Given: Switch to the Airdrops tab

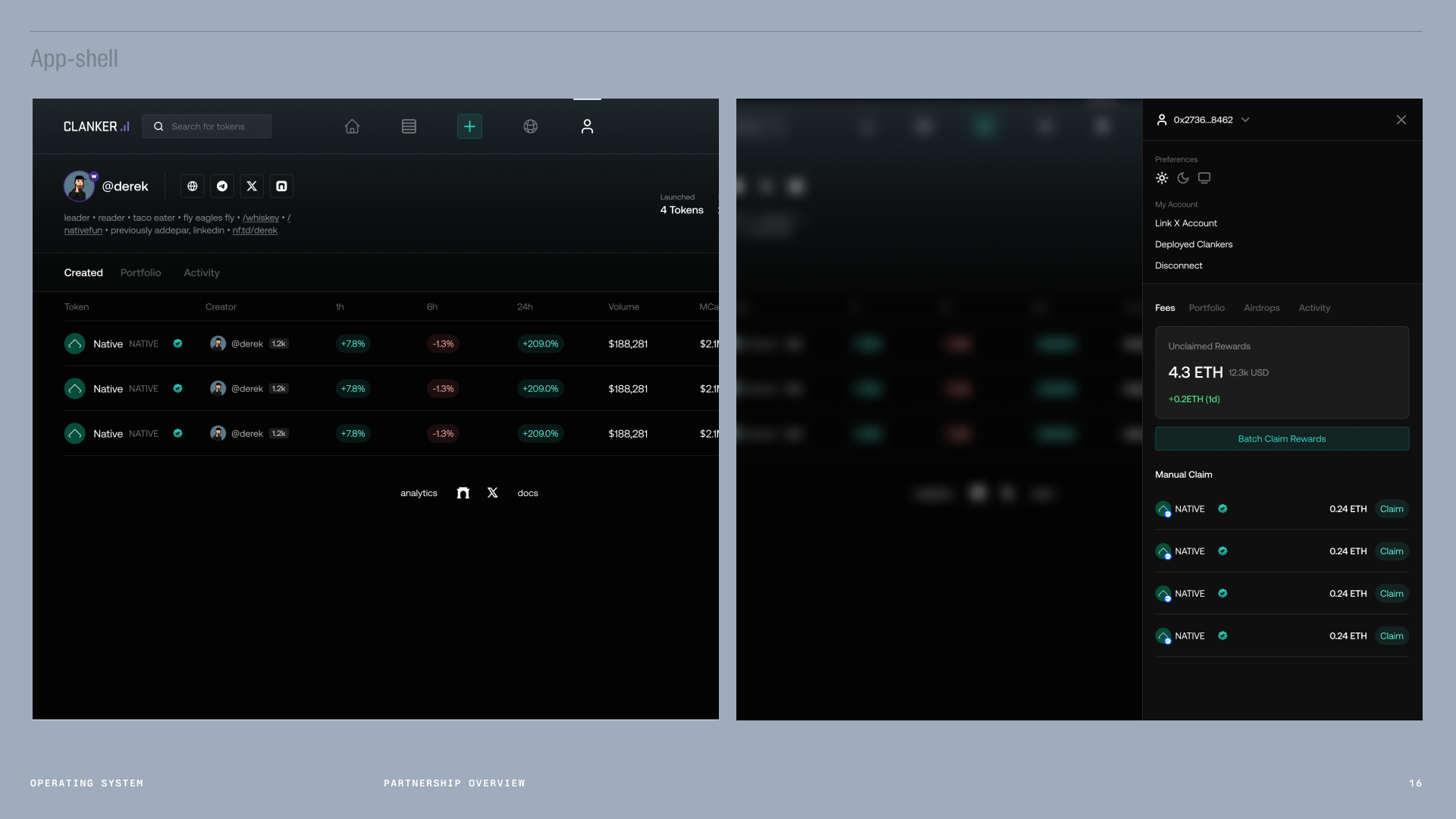Looking at the screenshot, I should [x=1262, y=308].
